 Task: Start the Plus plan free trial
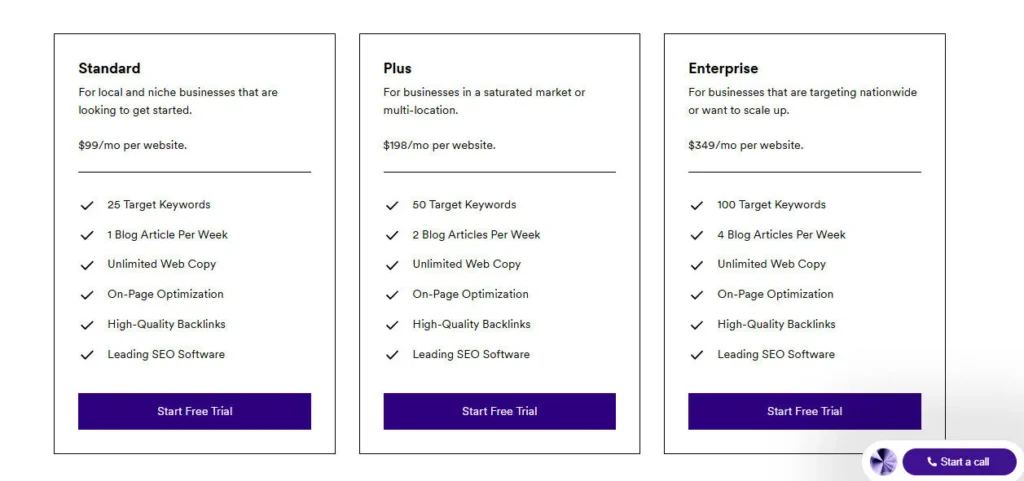coord(499,411)
